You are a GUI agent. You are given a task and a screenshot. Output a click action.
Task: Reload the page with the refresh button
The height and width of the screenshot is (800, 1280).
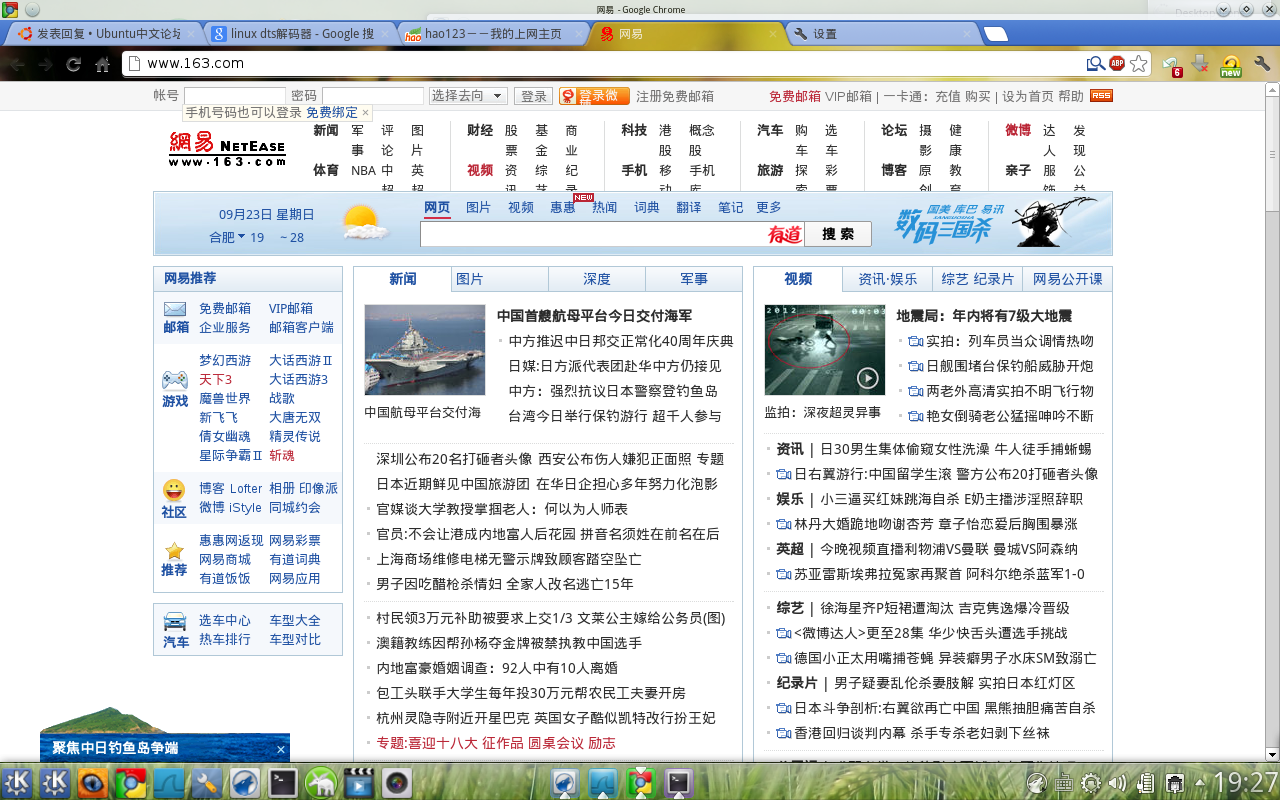(73, 64)
